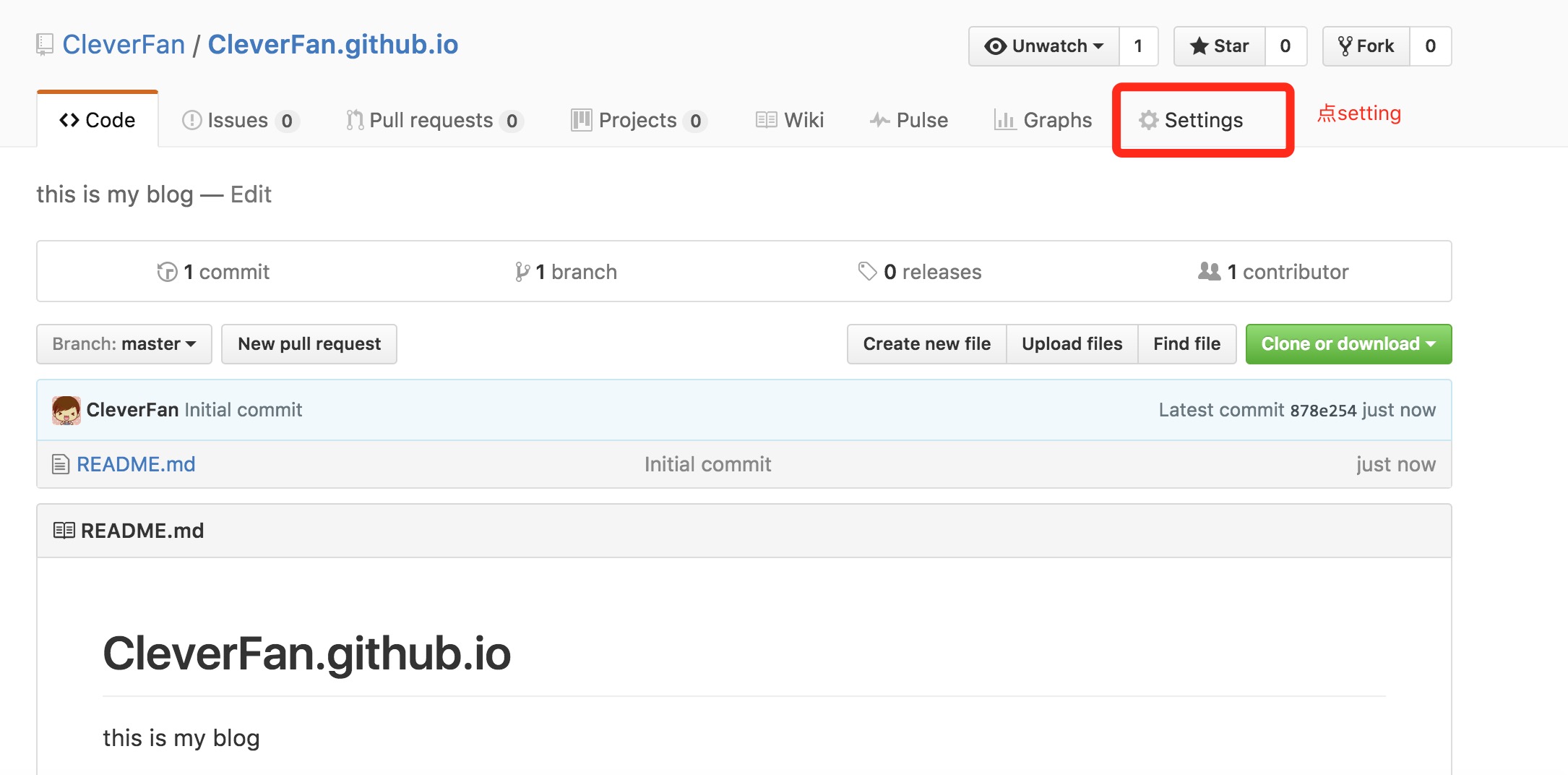Viewport: 1568px width, 775px height.
Task: View the 1 contributor link
Action: coord(1273,272)
